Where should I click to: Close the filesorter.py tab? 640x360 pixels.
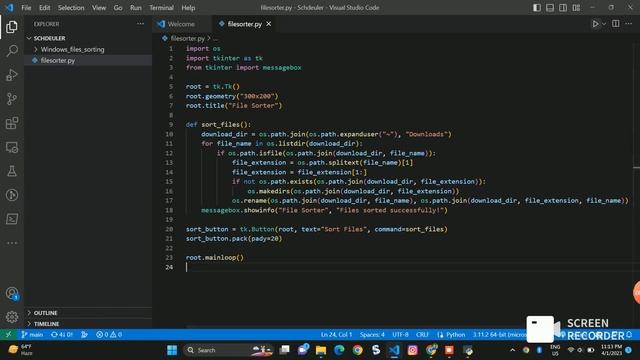point(269,24)
